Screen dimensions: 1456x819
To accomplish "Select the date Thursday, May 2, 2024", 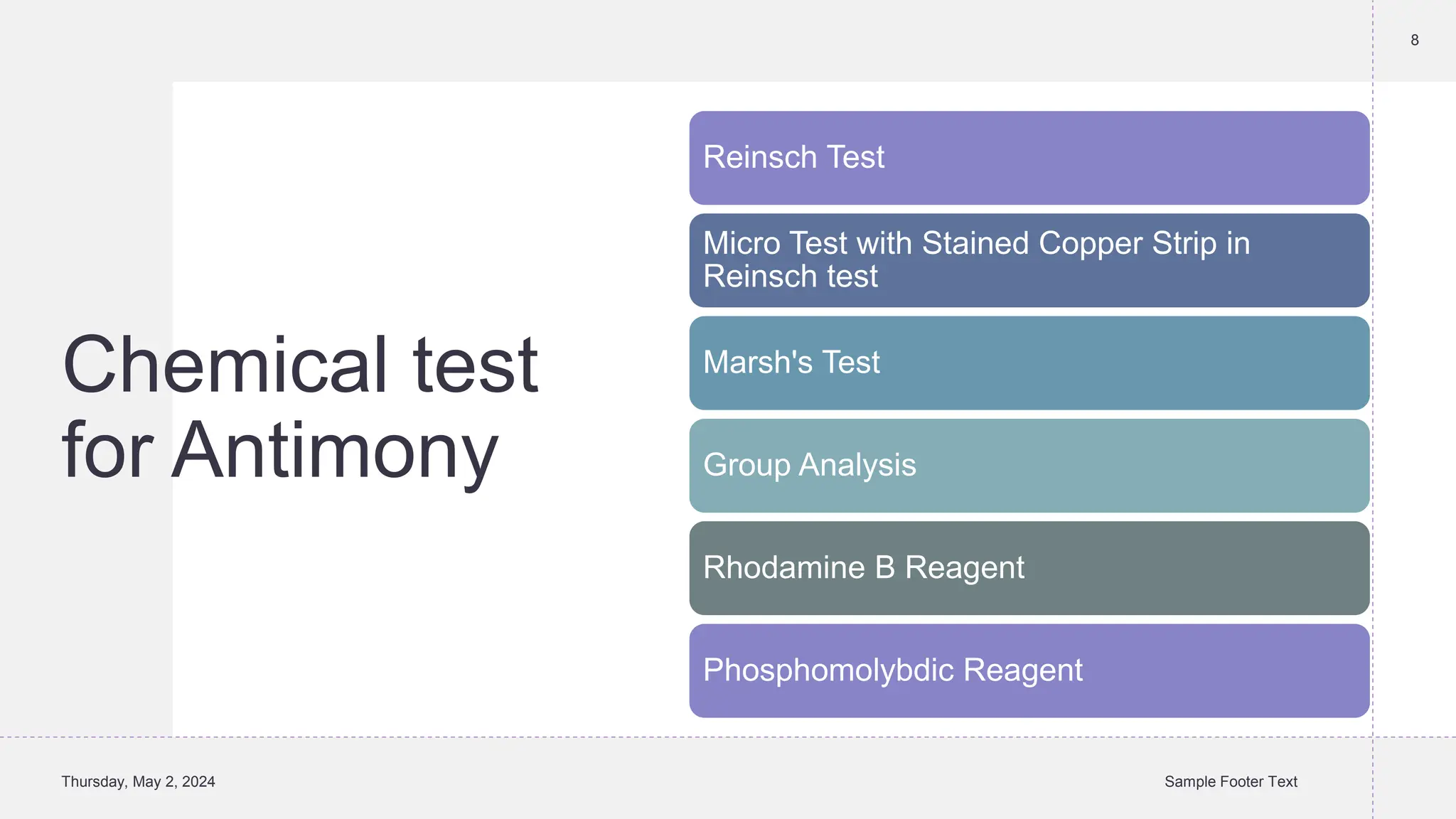I will [x=138, y=782].
